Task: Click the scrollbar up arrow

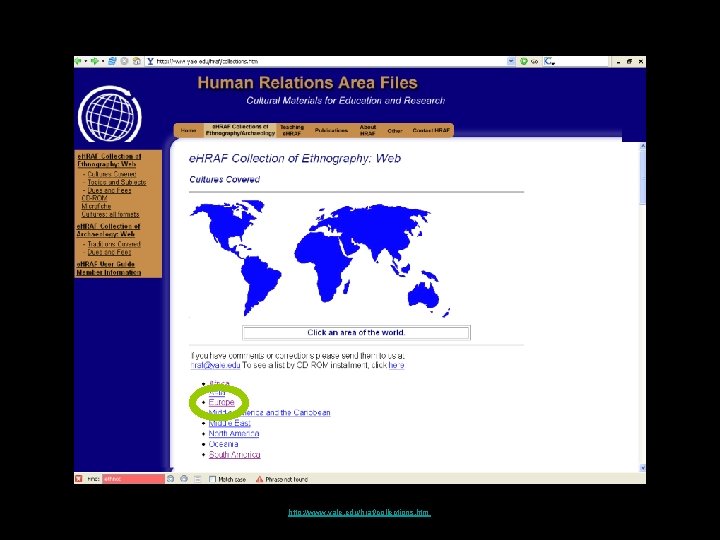Action: (642, 146)
